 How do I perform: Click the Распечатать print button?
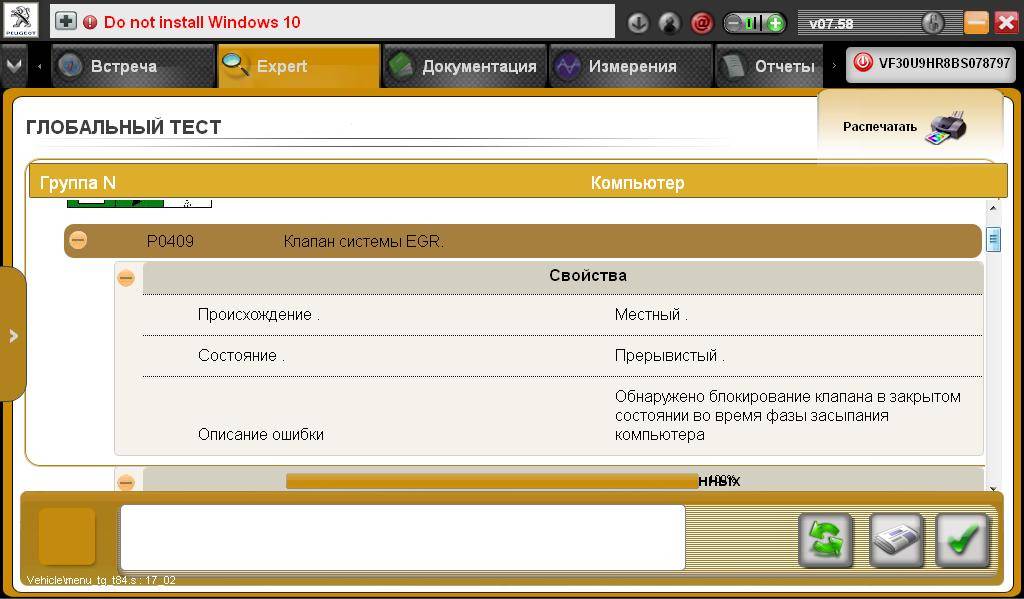point(880,127)
